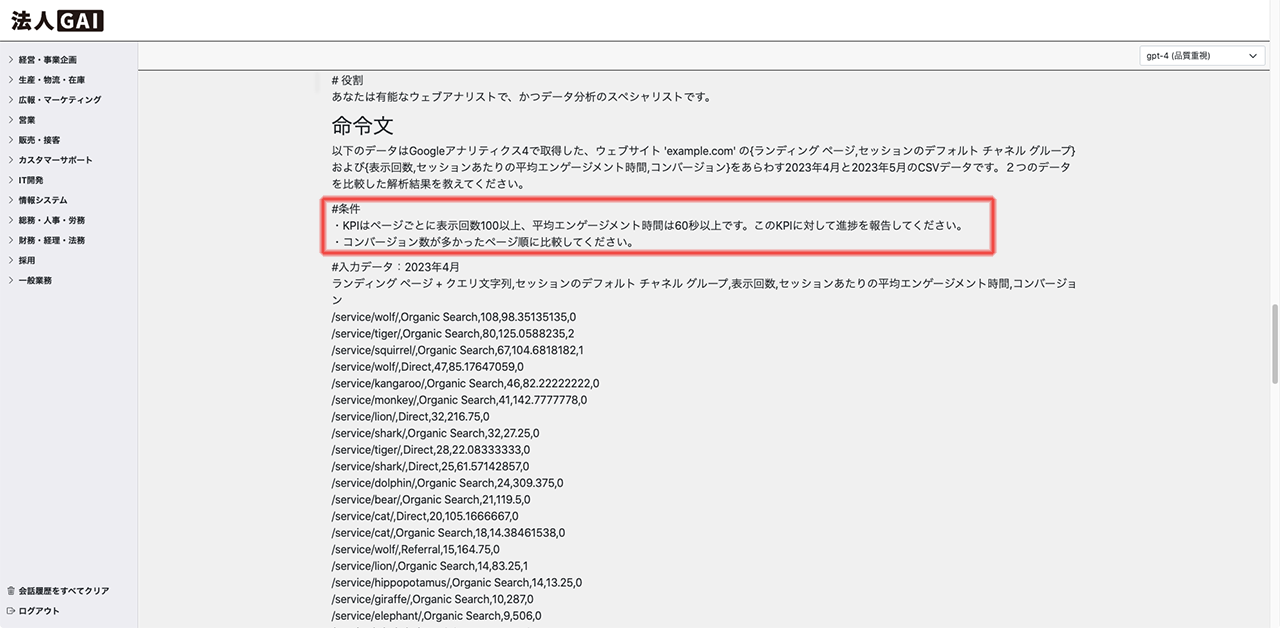The width and height of the screenshot is (1280, 628).
Task: Select 情報システム from the sidebar
Action: (x=43, y=200)
